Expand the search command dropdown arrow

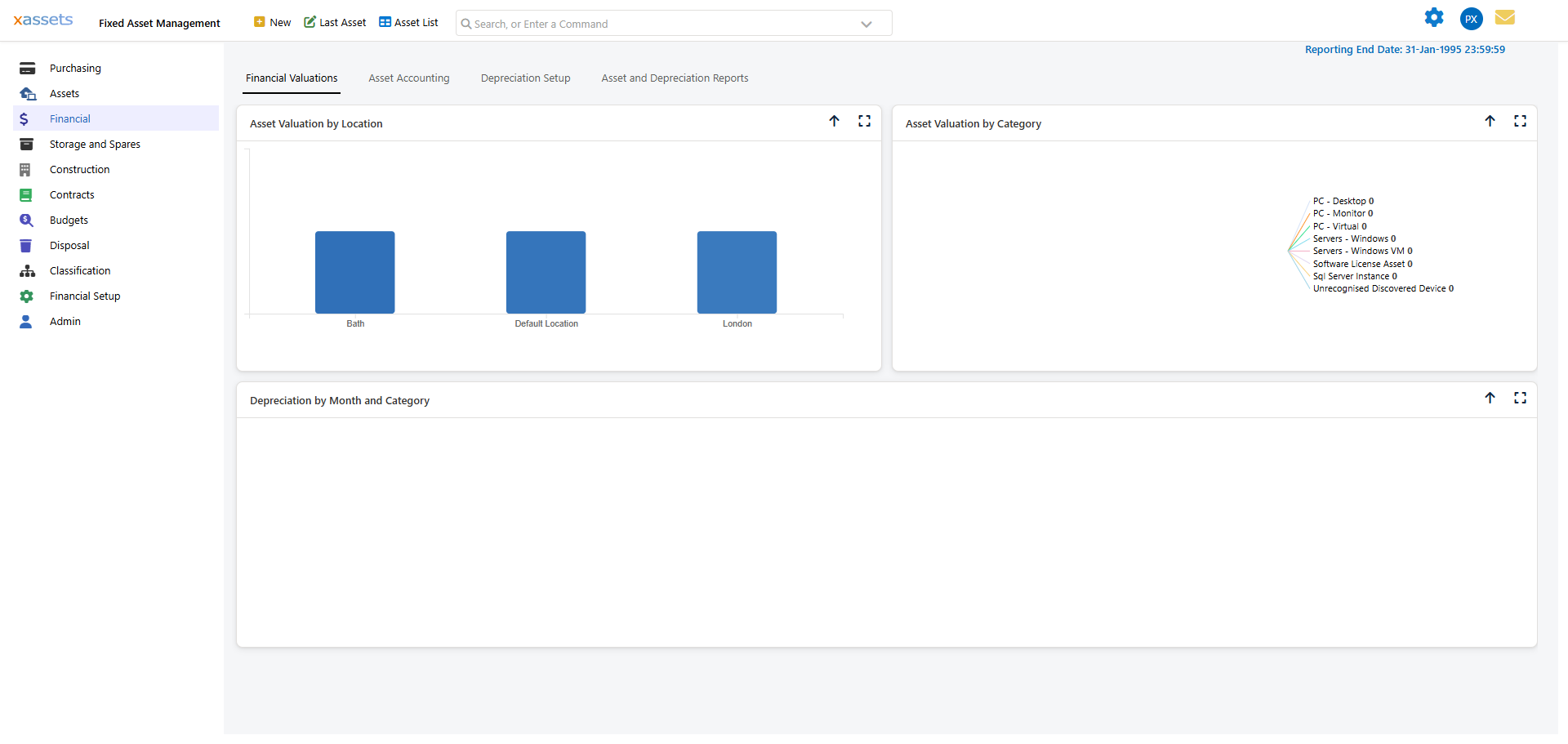tap(866, 24)
